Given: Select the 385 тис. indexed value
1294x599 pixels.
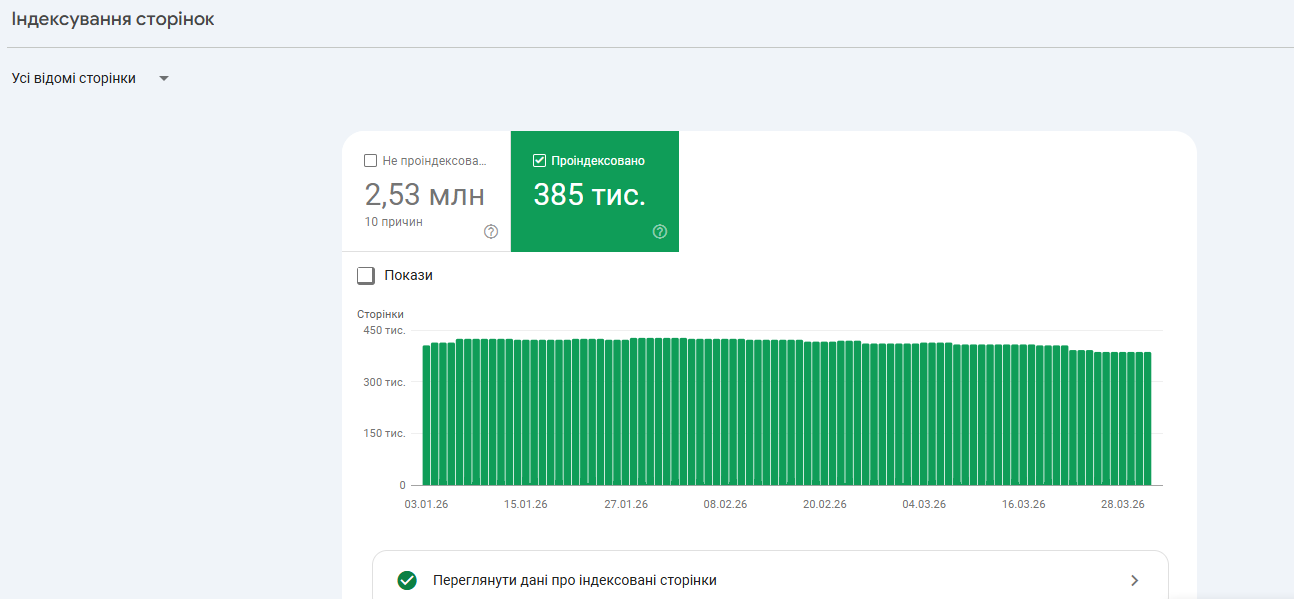Looking at the screenshot, I should point(589,194).
